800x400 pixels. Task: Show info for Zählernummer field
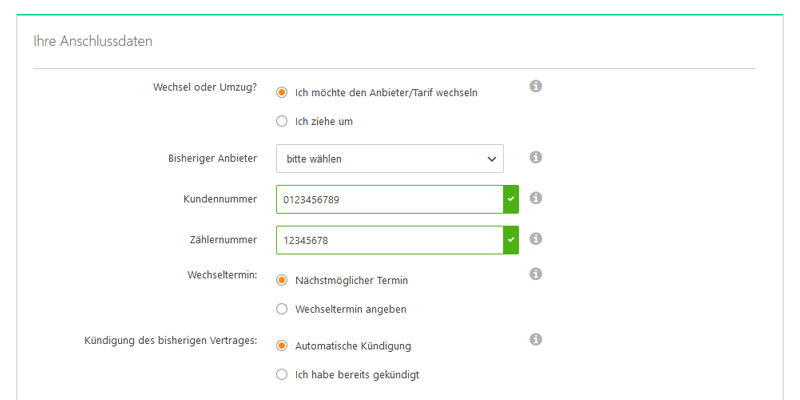(535, 239)
